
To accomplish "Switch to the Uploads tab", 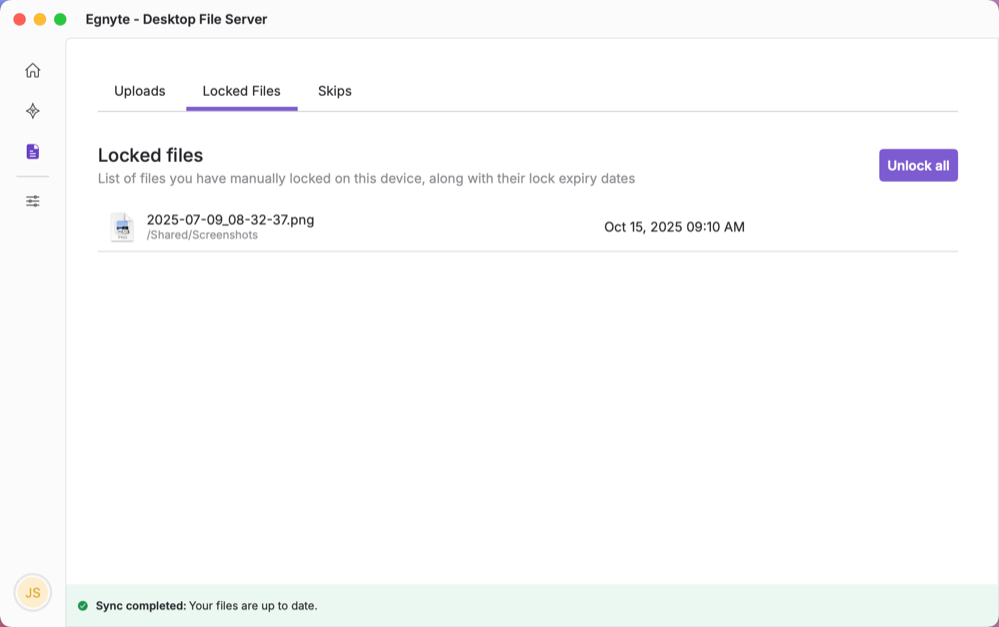I will pyautogui.click(x=139, y=90).
